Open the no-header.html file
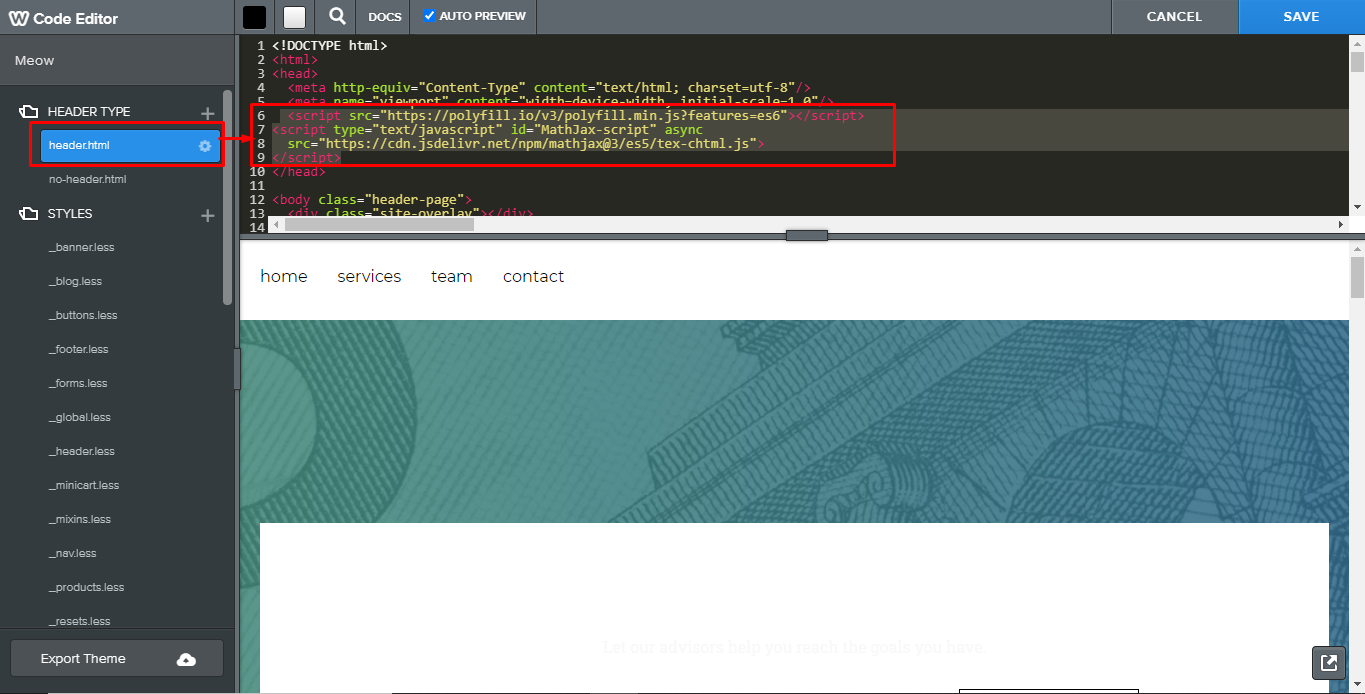 [87, 180]
